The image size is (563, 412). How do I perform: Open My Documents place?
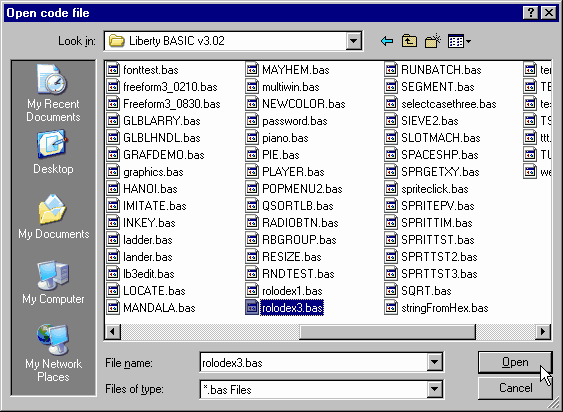[53, 217]
